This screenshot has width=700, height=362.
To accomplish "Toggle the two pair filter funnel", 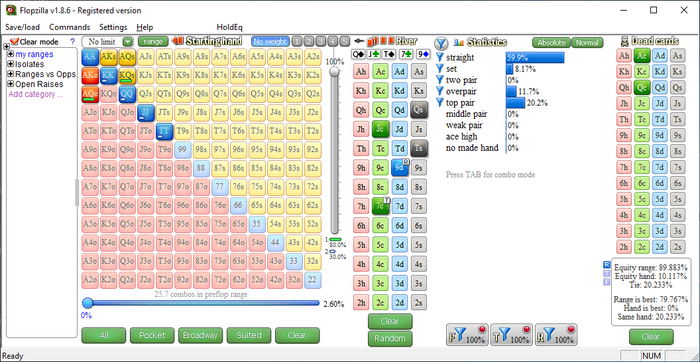I will 440,80.
